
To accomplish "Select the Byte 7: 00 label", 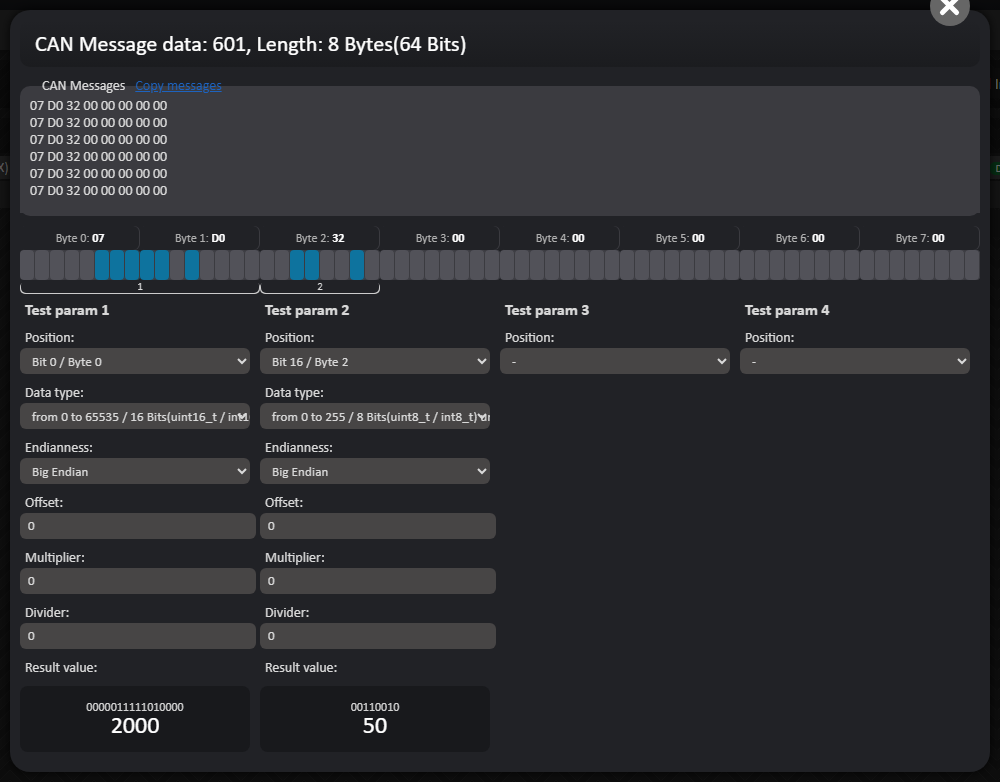I will 920,238.
